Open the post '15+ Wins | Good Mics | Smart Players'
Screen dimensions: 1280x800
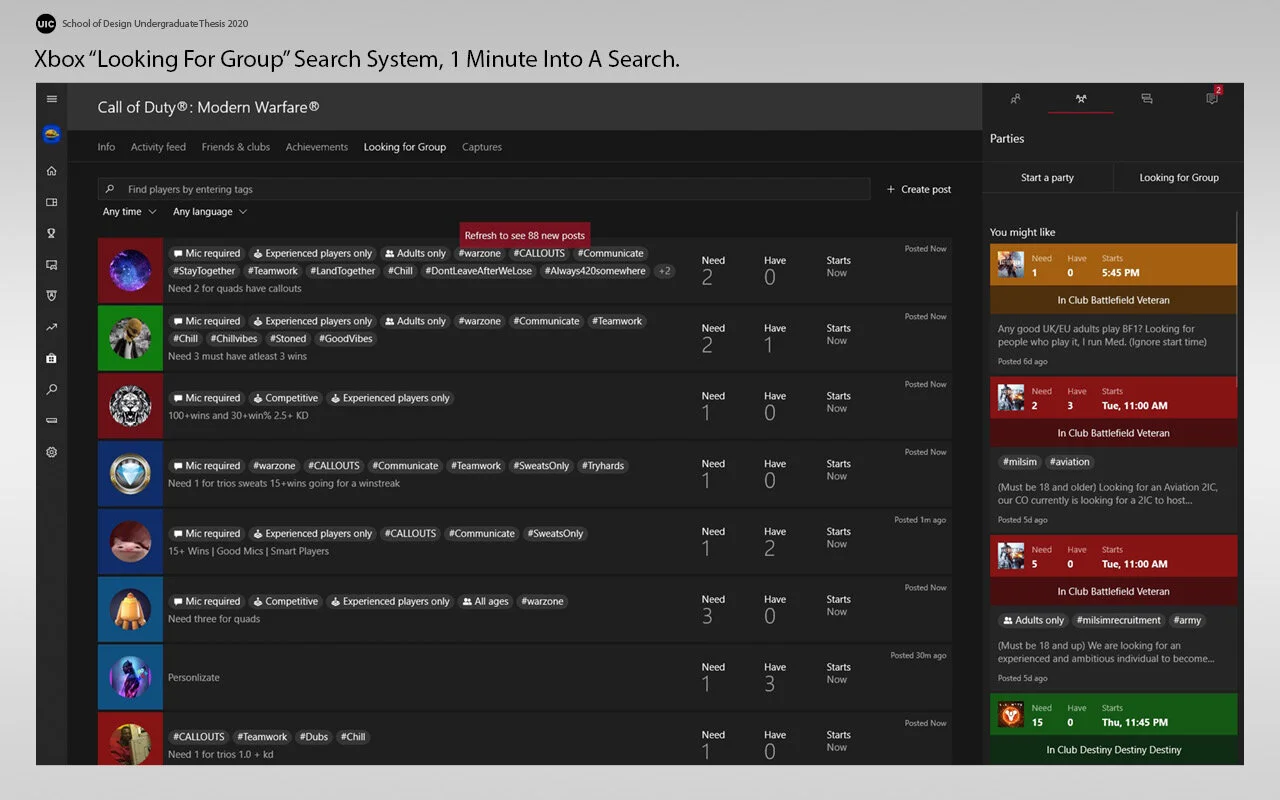pyautogui.click(x=527, y=542)
